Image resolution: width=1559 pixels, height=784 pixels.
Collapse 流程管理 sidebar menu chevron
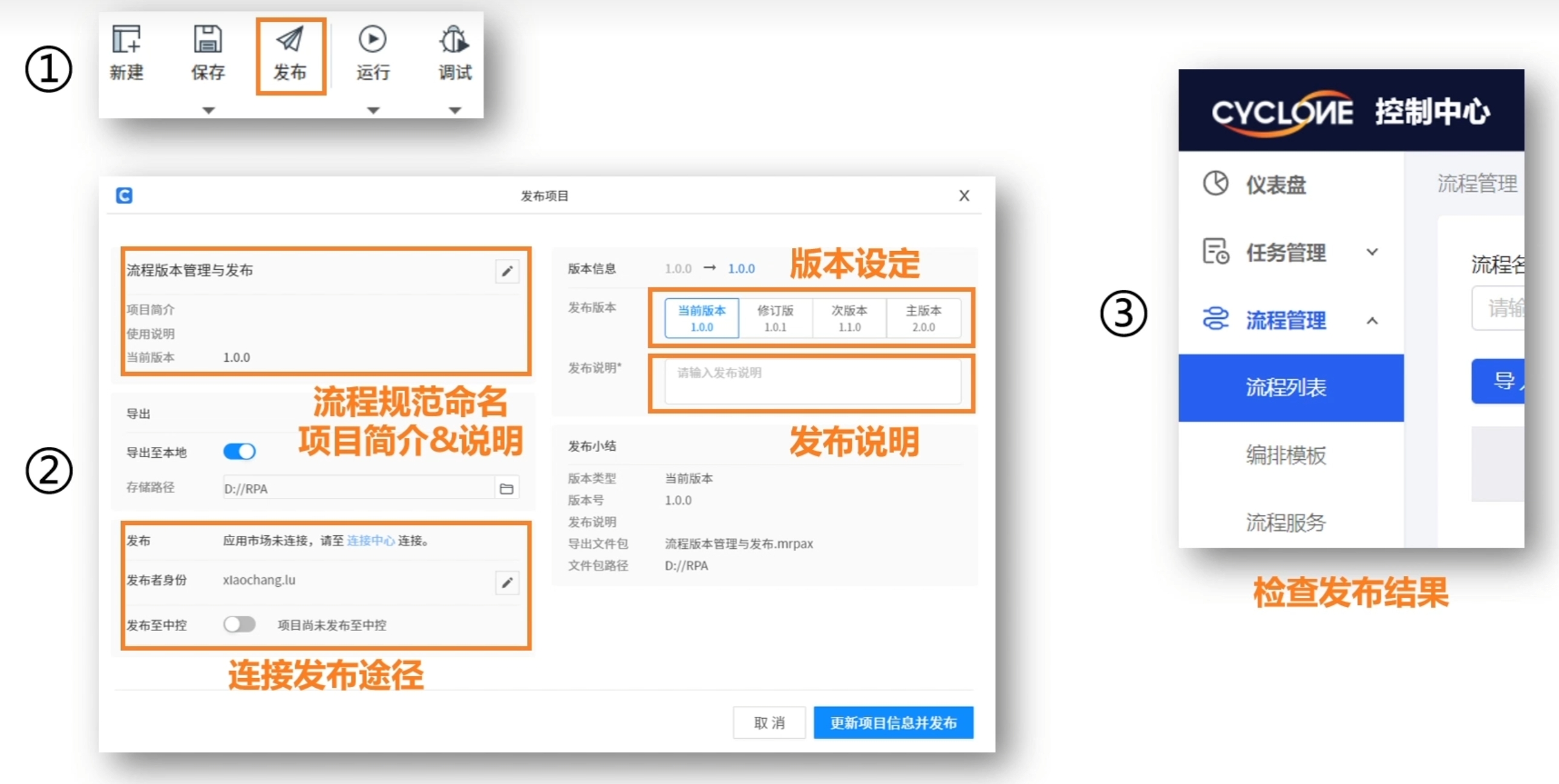[x=1372, y=321]
